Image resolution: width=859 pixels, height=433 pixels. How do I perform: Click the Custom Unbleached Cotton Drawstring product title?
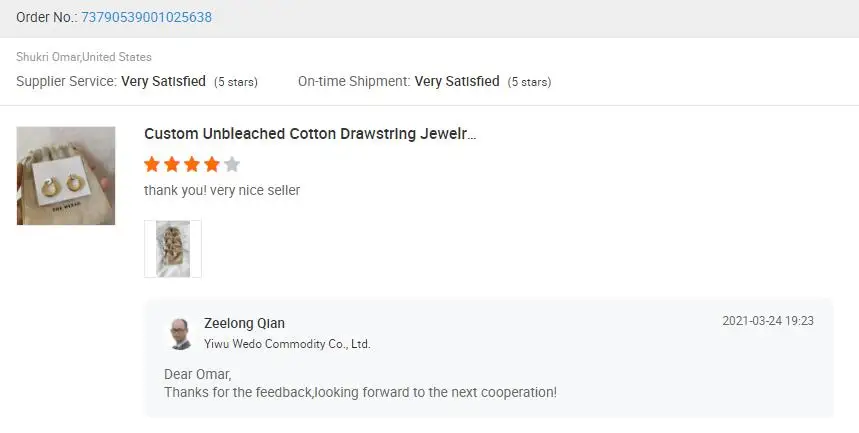(x=310, y=134)
